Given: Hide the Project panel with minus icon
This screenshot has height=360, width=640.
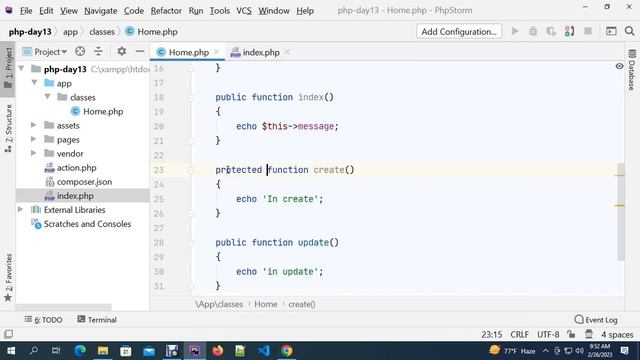Looking at the screenshot, I should [x=140, y=51].
